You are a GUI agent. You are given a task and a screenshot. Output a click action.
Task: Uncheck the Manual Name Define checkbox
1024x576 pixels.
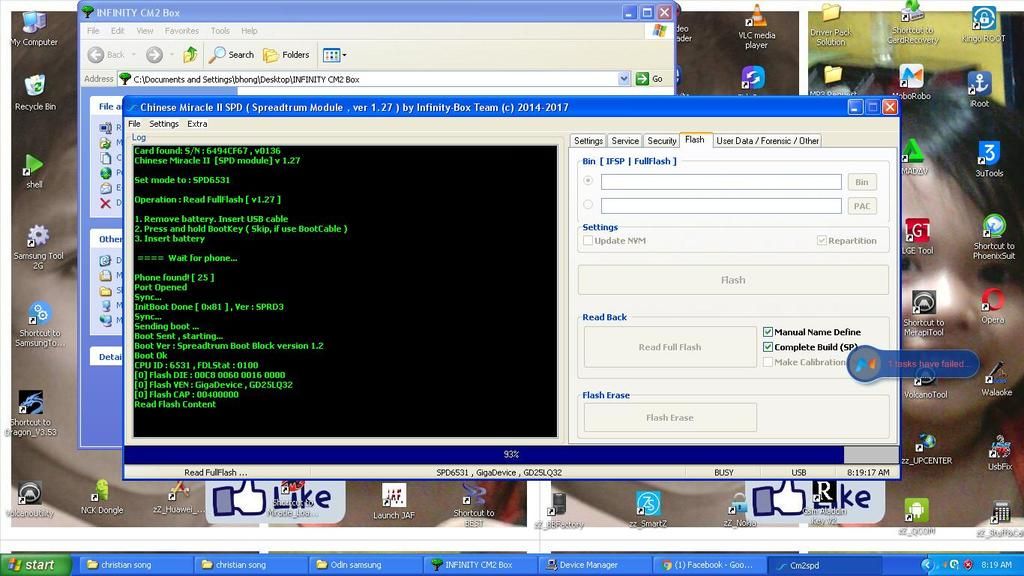coord(768,332)
